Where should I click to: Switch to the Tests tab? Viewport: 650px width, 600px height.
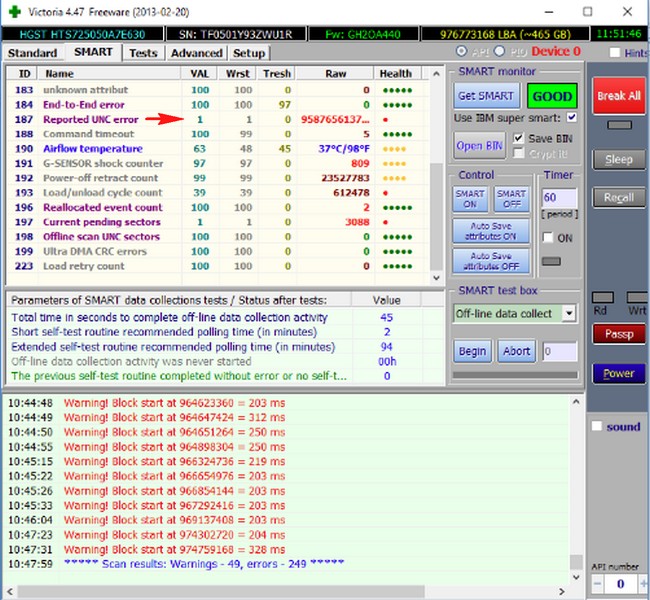[143, 53]
